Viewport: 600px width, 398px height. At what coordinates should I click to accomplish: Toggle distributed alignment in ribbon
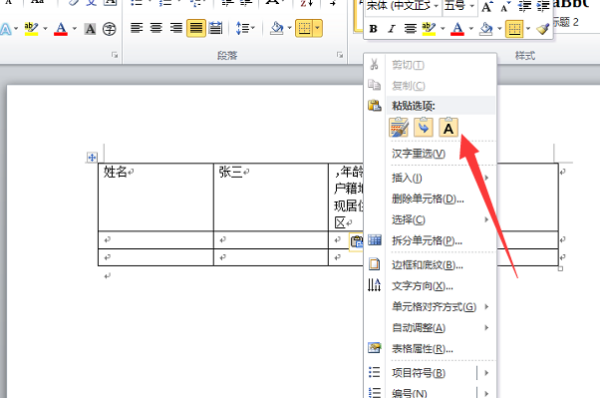pyautogui.click(x=215, y=28)
